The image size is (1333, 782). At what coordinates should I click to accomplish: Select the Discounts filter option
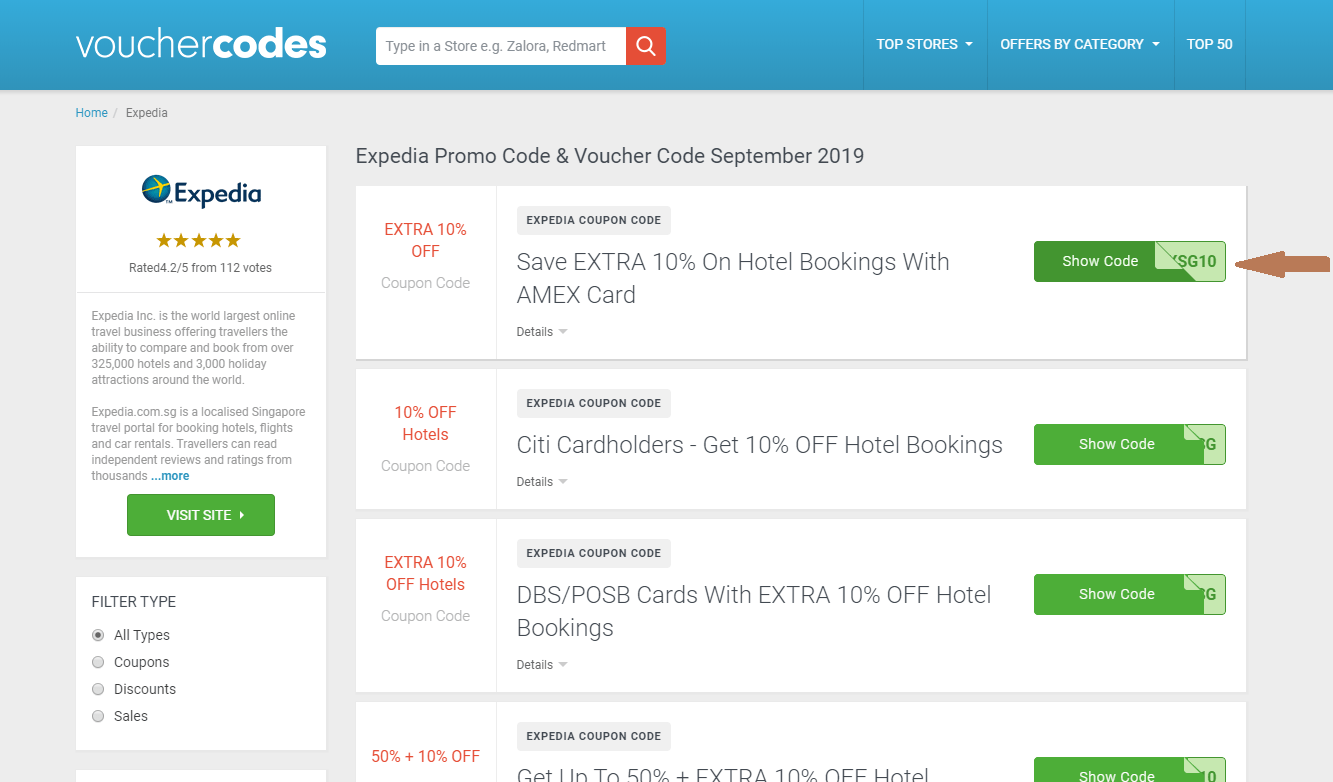click(97, 689)
